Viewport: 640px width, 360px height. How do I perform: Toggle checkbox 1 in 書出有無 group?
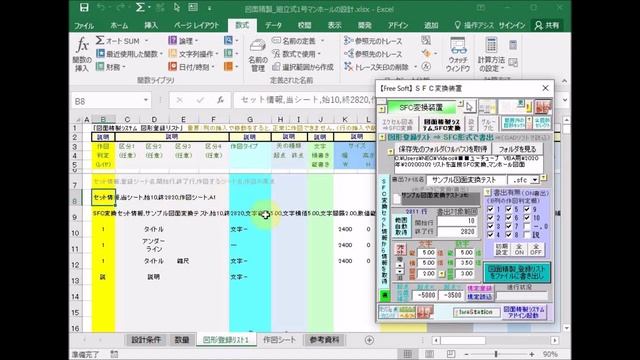coord(490,209)
